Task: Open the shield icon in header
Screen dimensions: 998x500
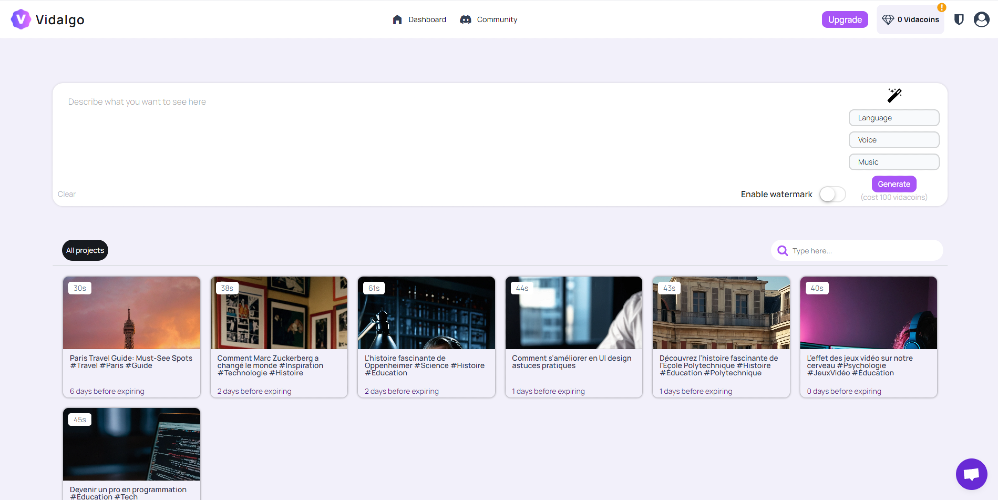Action: 959,20
